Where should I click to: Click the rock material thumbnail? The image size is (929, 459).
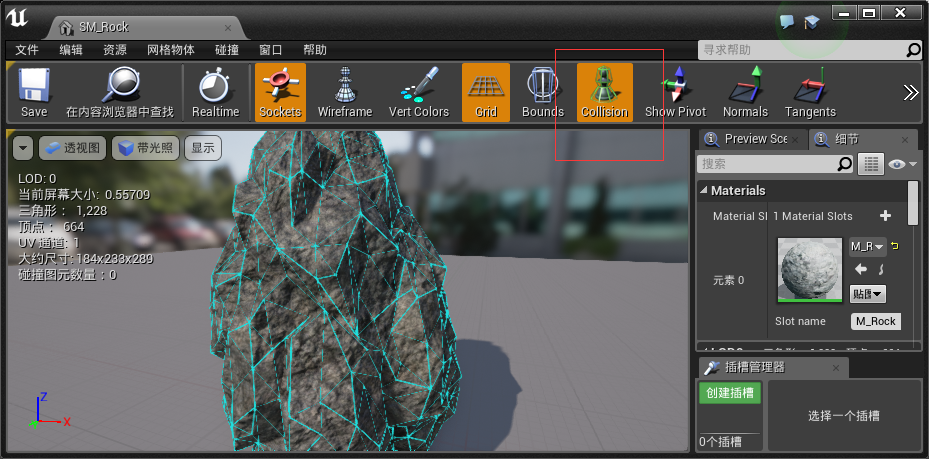click(809, 270)
